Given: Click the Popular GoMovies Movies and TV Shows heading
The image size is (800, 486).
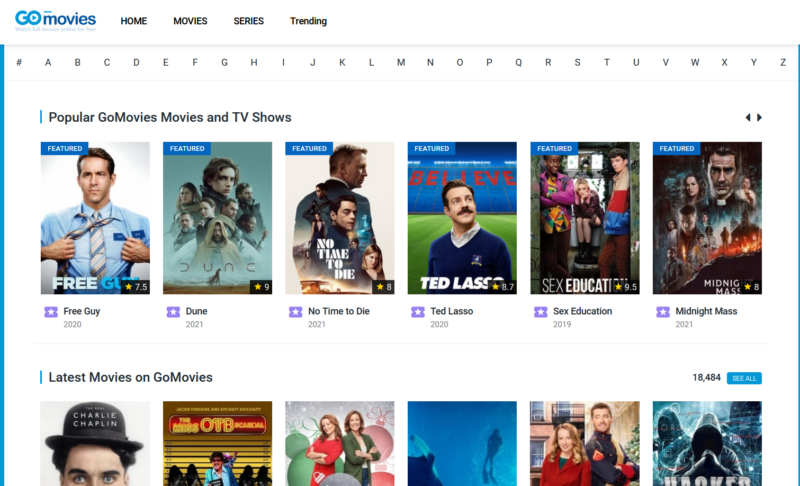Looking at the screenshot, I should (x=170, y=117).
